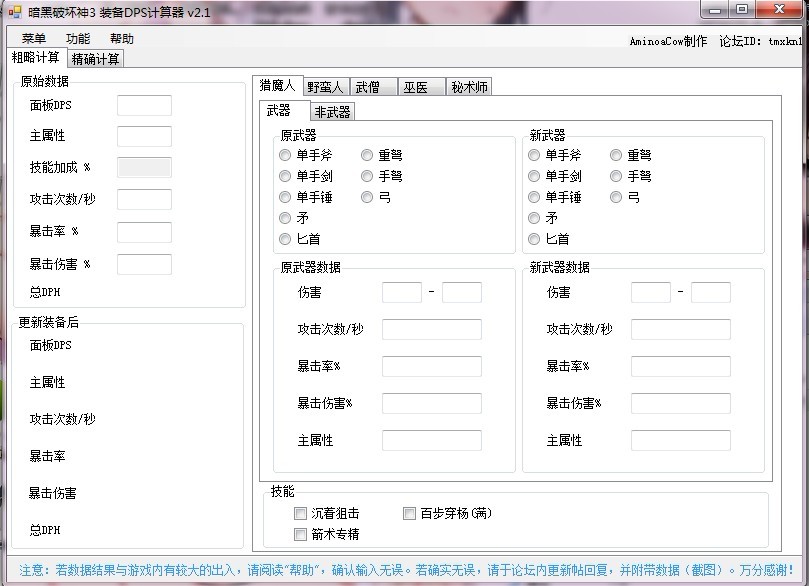Enable the 沉着狙击 skill checkbox
Screen dimensions: 809x586
(301, 514)
